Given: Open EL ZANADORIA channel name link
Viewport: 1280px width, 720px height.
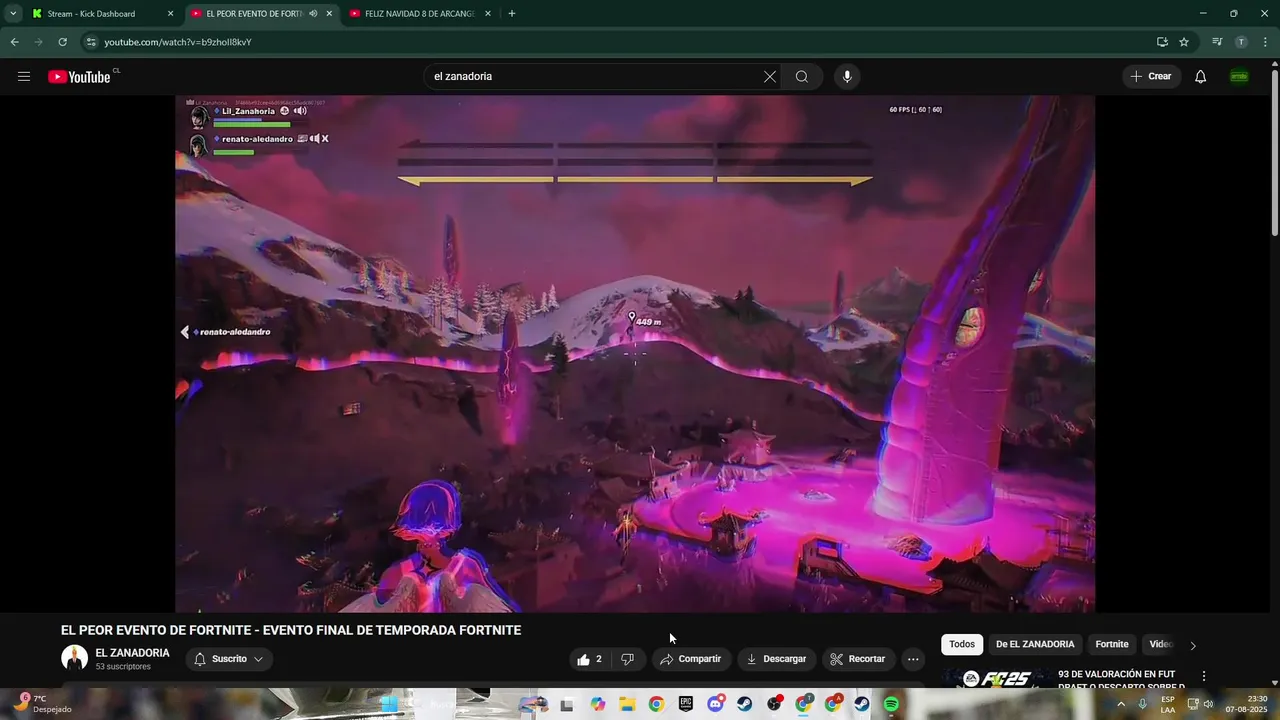Looking at the screenshot, I should 132,653.
